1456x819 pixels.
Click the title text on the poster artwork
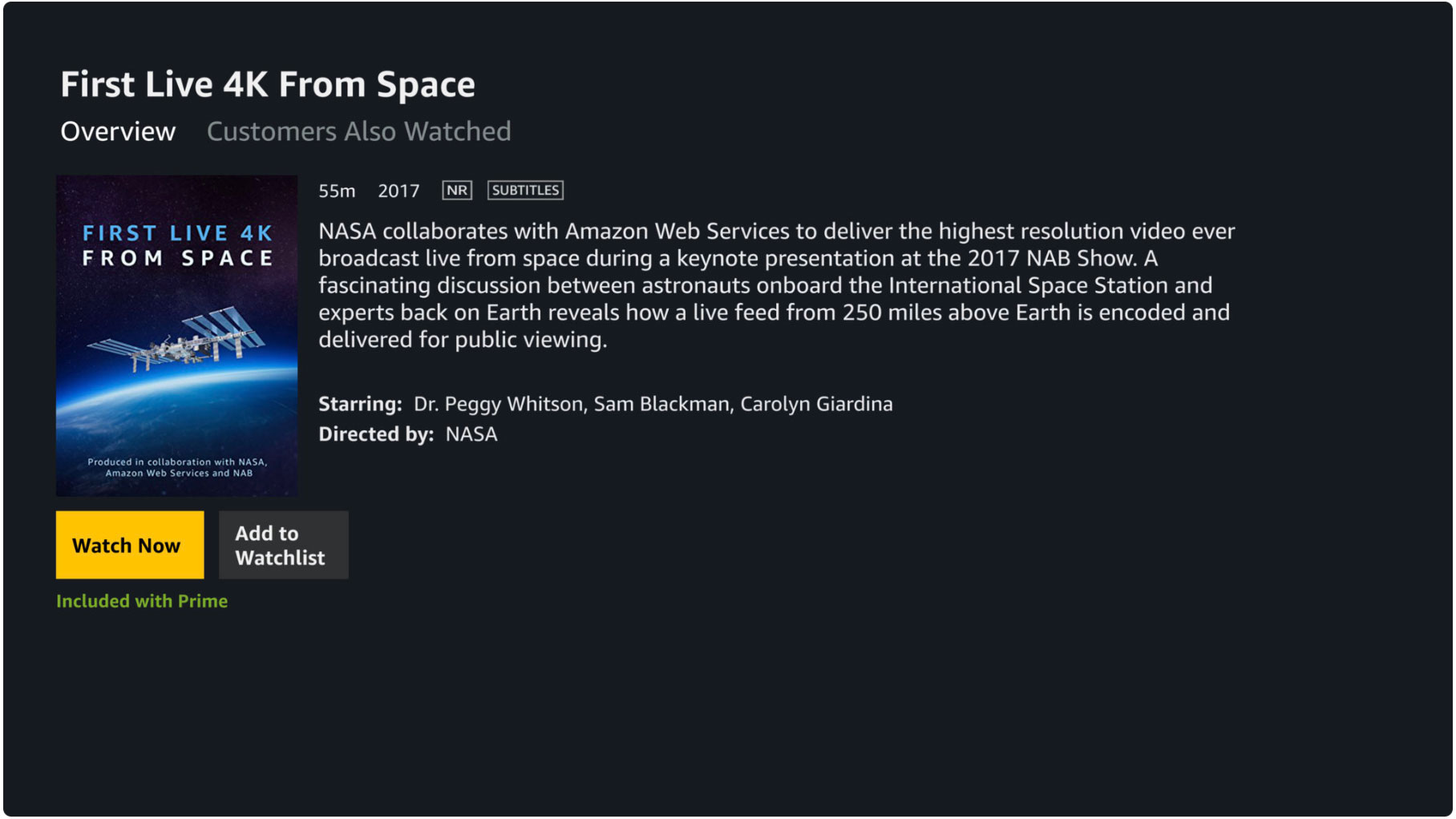pyautogui.click(x=177, y=246)
